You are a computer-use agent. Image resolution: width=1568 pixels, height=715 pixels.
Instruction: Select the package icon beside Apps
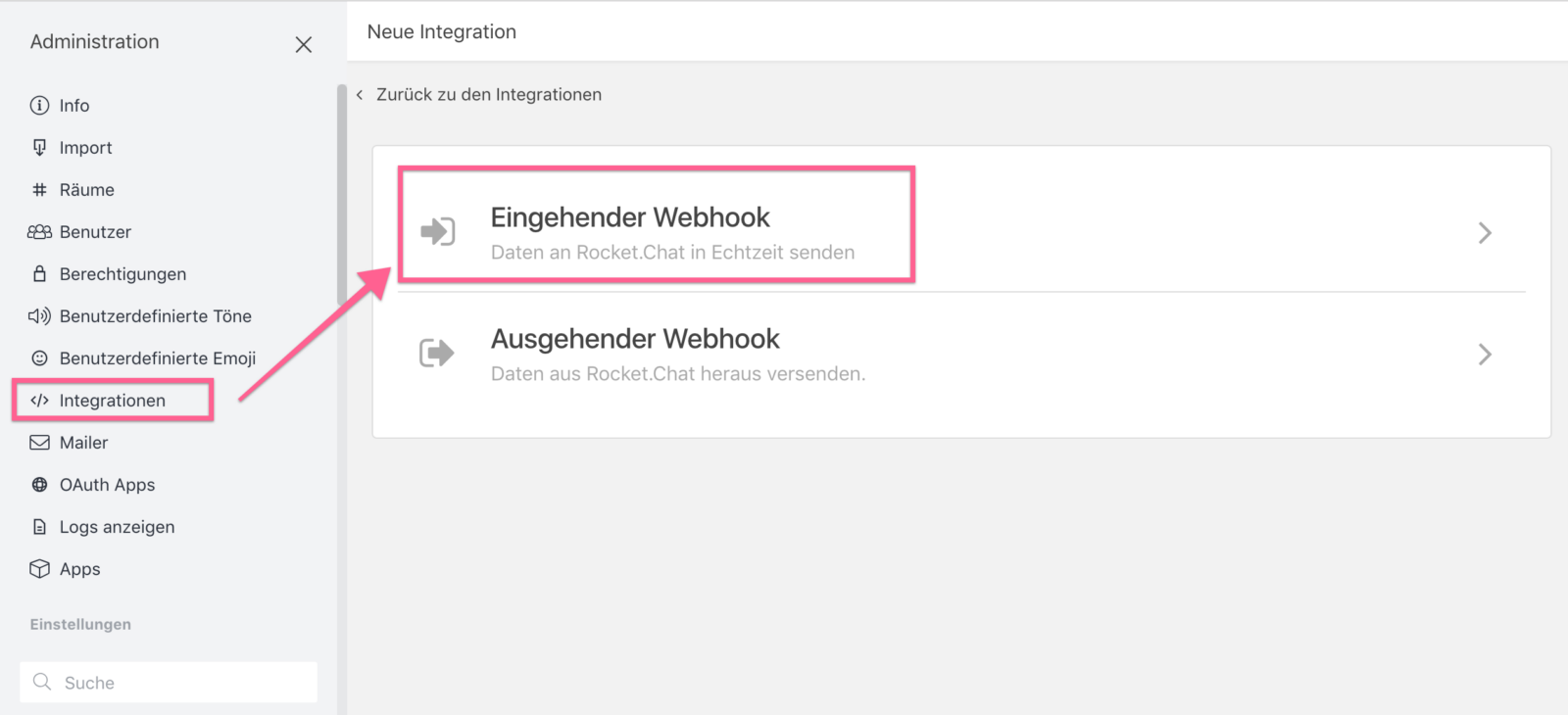39,568
